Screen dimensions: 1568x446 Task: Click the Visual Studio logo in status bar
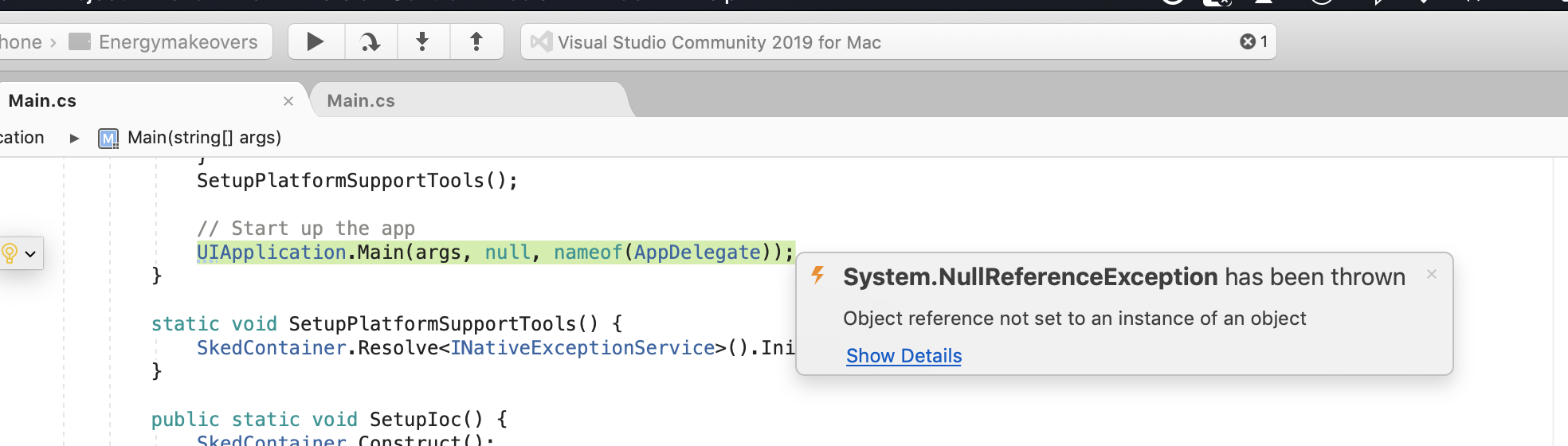tap(541, 41)
